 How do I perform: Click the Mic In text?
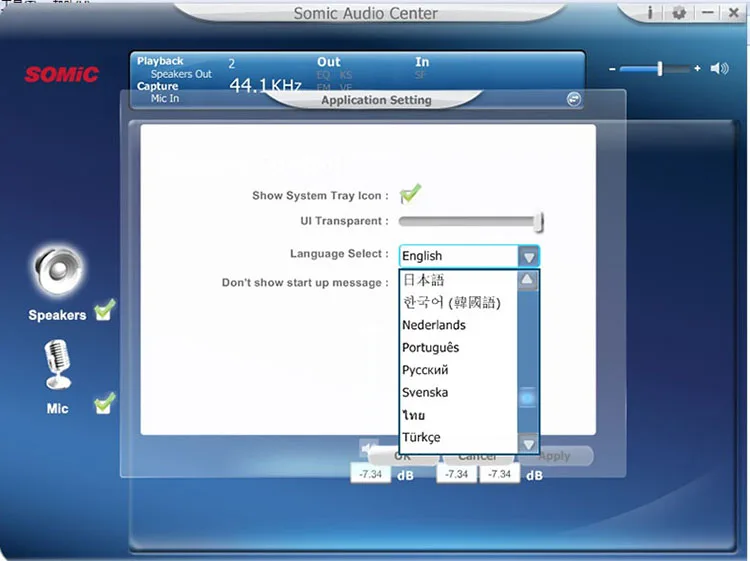pyautogui.click(x=165, y=98)
